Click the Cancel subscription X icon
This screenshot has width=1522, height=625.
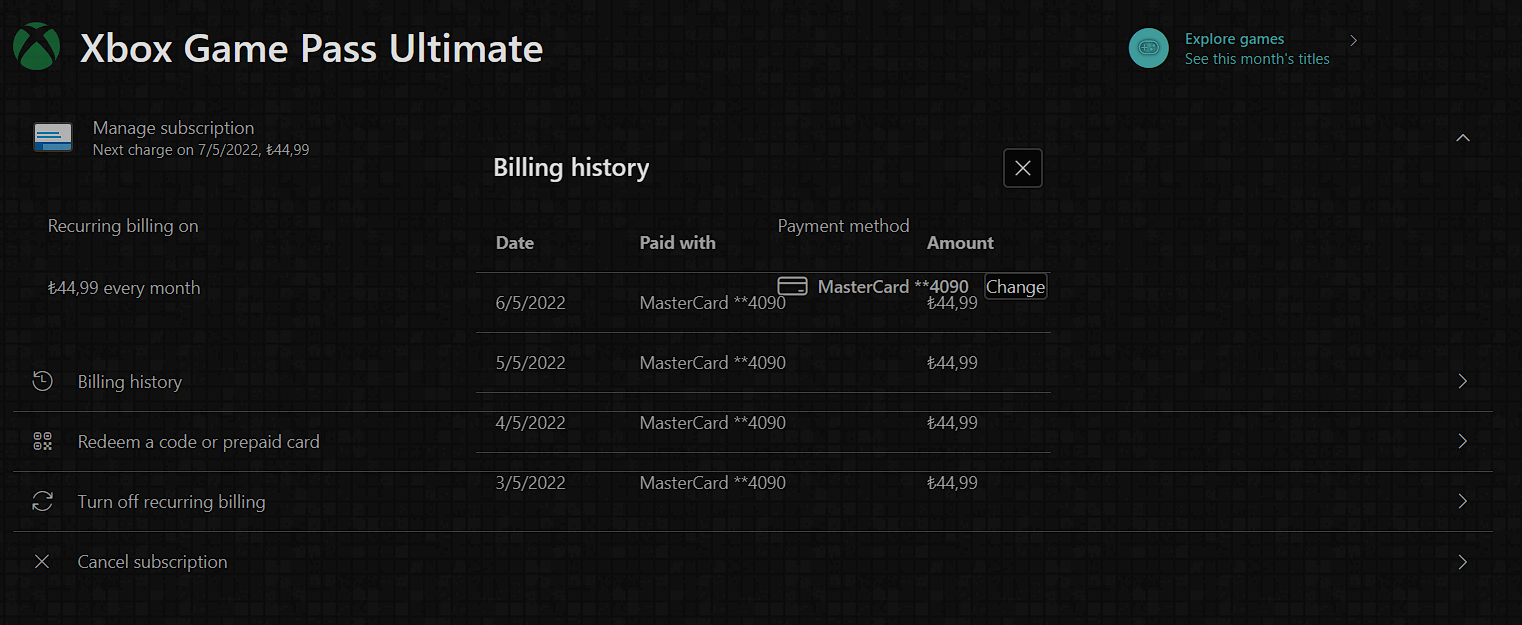click(42, 561)
